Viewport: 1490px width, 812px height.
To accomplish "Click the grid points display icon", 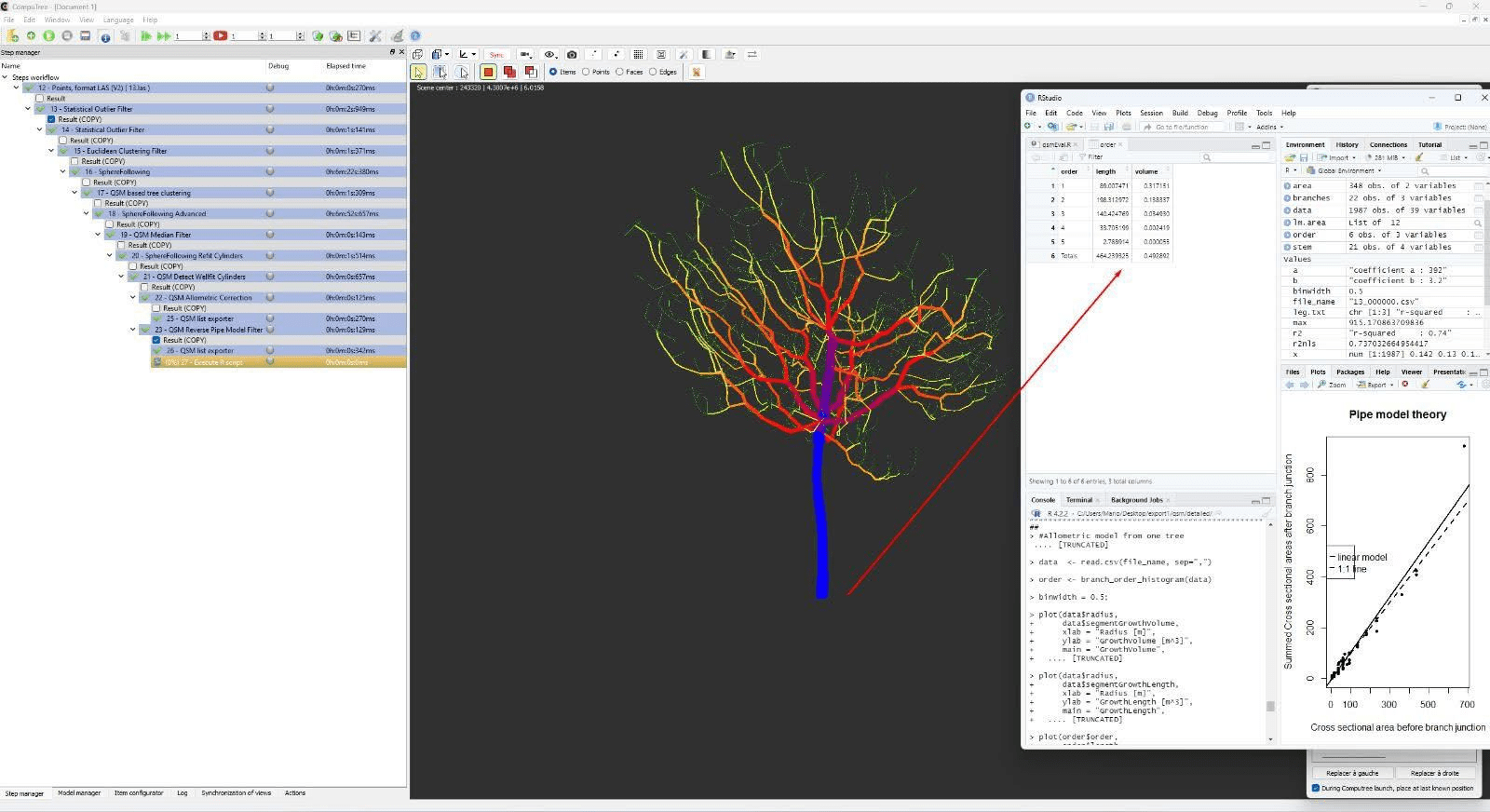I will coord(638,55).
